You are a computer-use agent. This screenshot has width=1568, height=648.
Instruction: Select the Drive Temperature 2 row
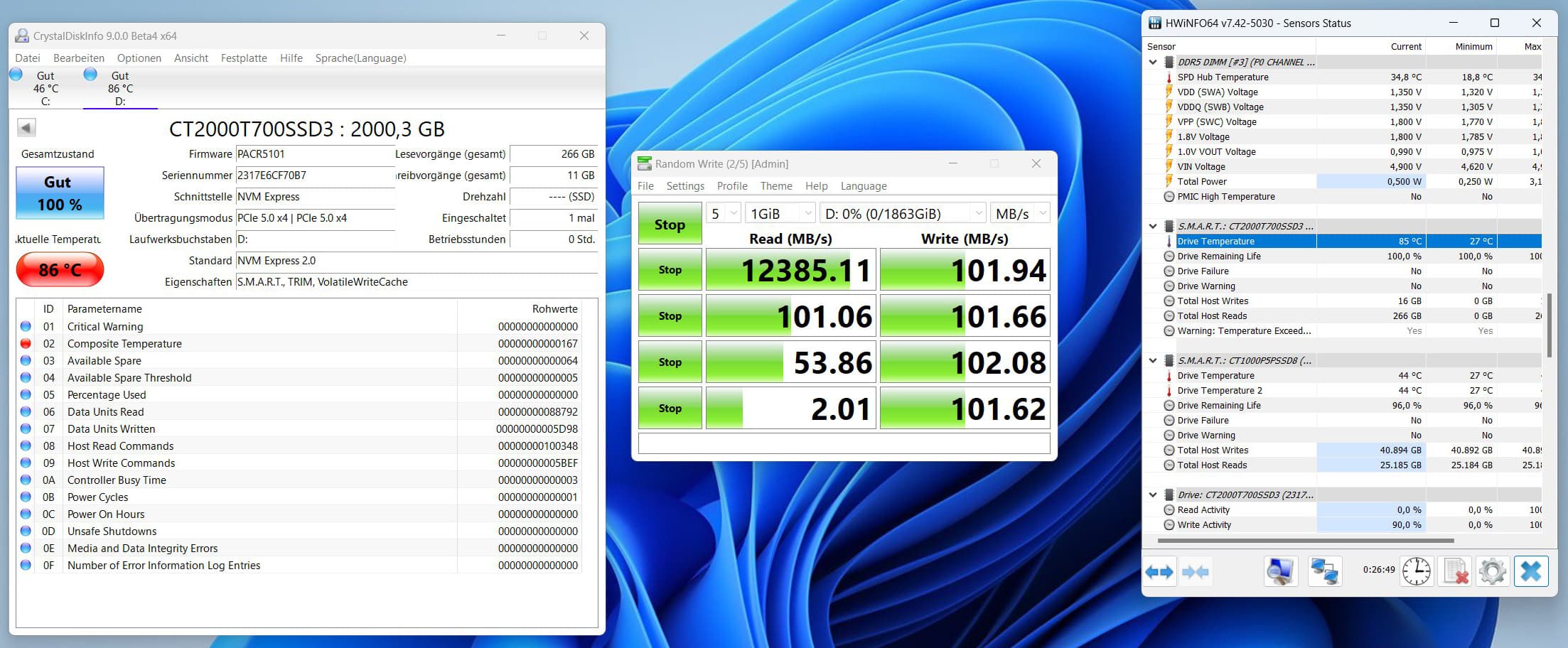(1343, 390)
